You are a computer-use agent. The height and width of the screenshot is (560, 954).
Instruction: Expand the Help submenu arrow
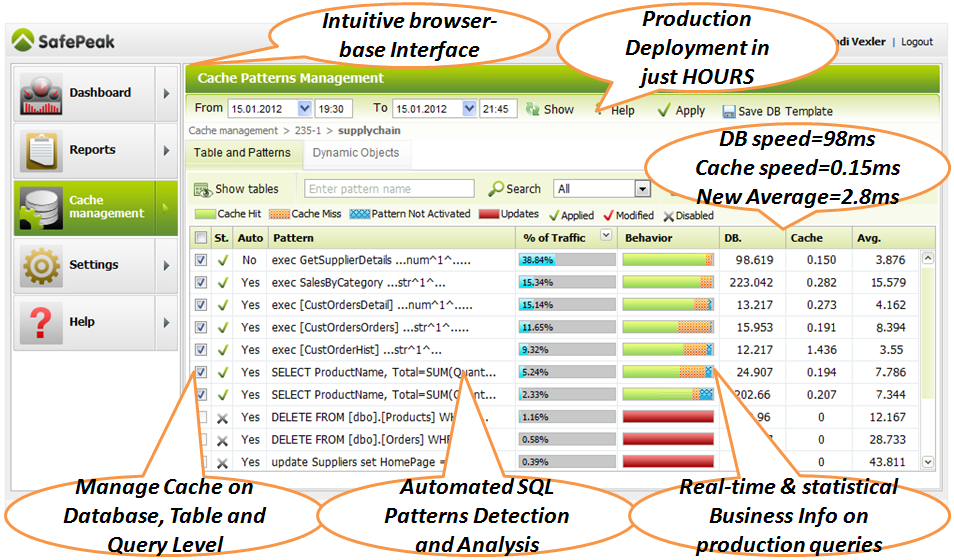point(166,323)
